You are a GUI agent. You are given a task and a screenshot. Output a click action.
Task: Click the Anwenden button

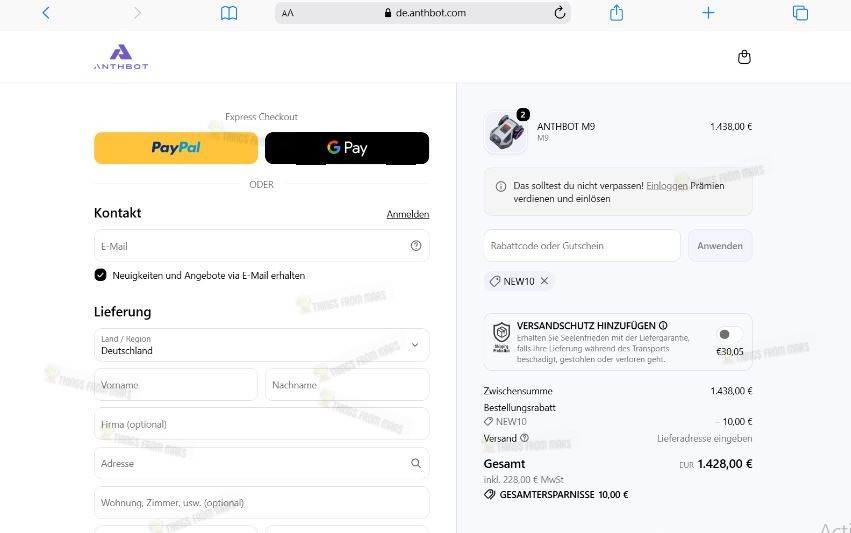(720, 246)
